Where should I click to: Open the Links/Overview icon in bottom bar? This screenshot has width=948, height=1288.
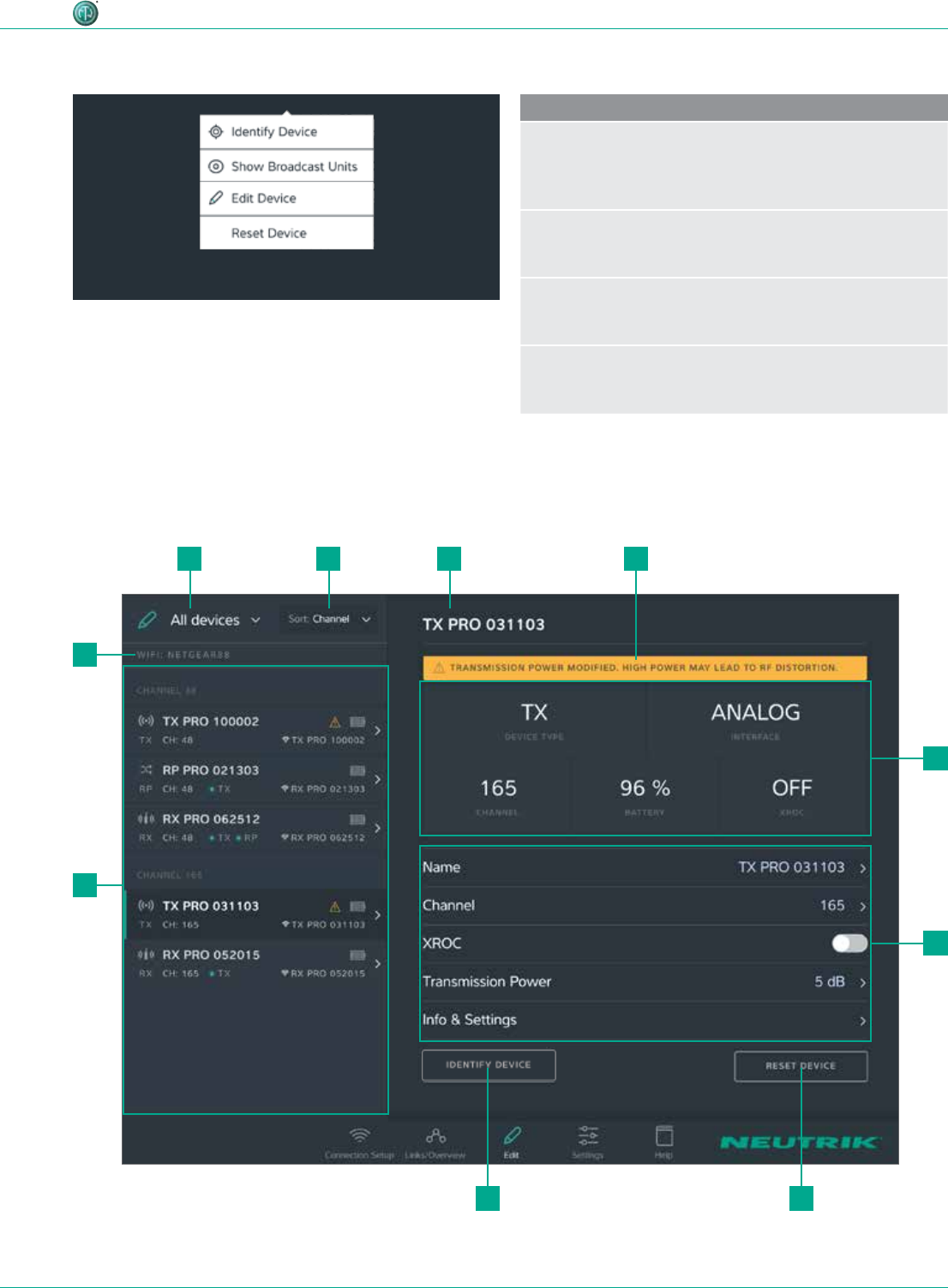(x=435, y=1136)
